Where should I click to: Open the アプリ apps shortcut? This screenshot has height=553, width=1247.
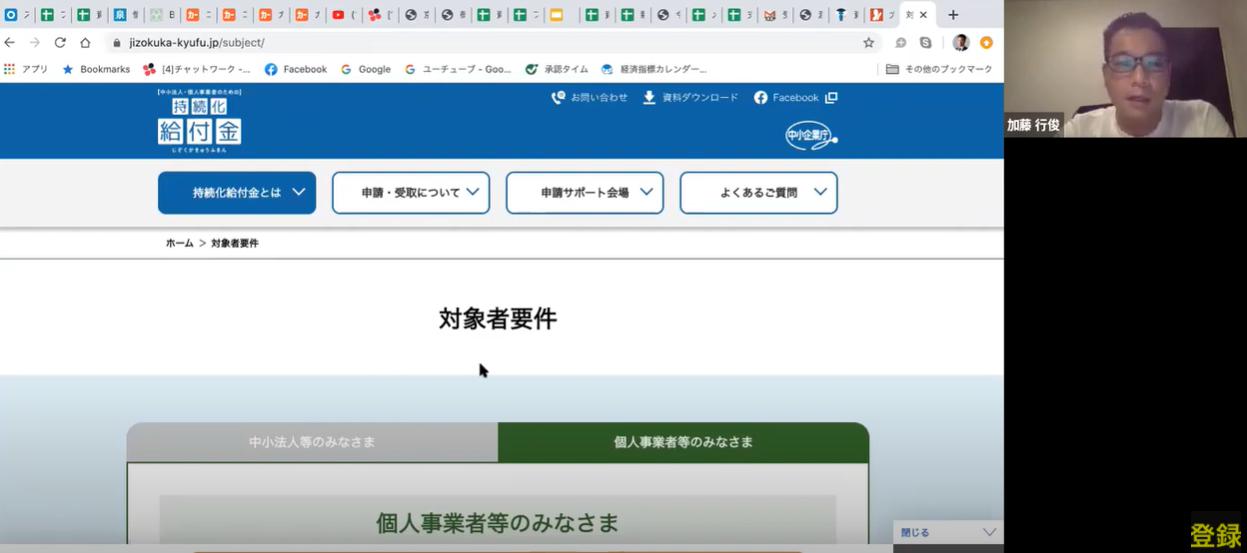(x=26, y=69)
